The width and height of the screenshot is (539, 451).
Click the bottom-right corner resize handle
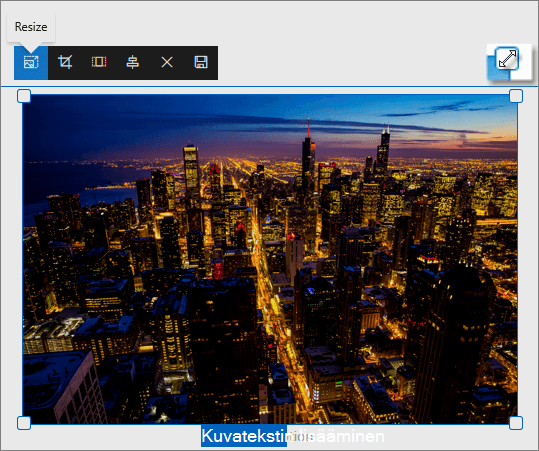tap(516, 423)
